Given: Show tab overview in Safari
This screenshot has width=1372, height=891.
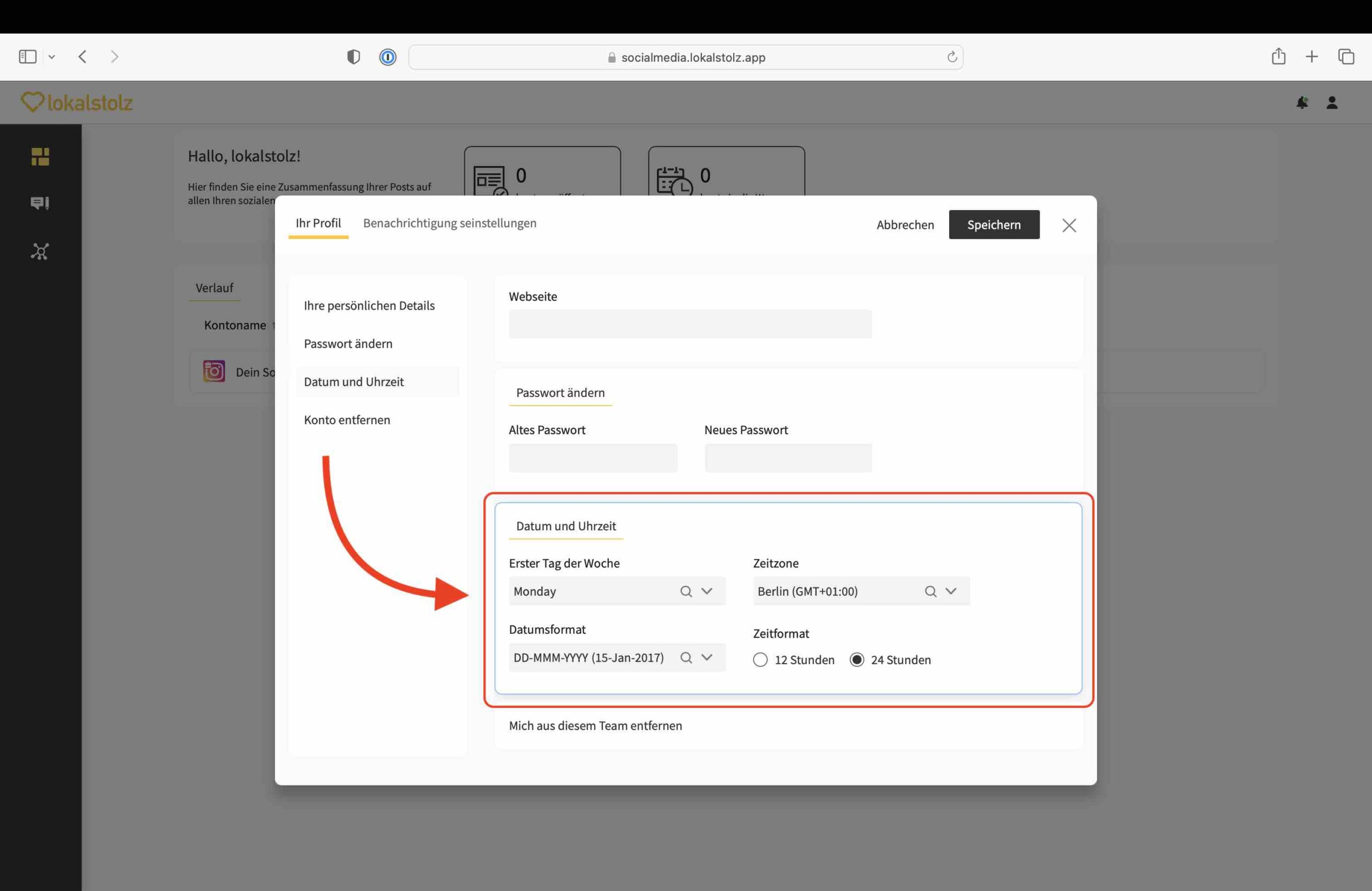Looking at the screenshot, I should [x=1346, y=56].
